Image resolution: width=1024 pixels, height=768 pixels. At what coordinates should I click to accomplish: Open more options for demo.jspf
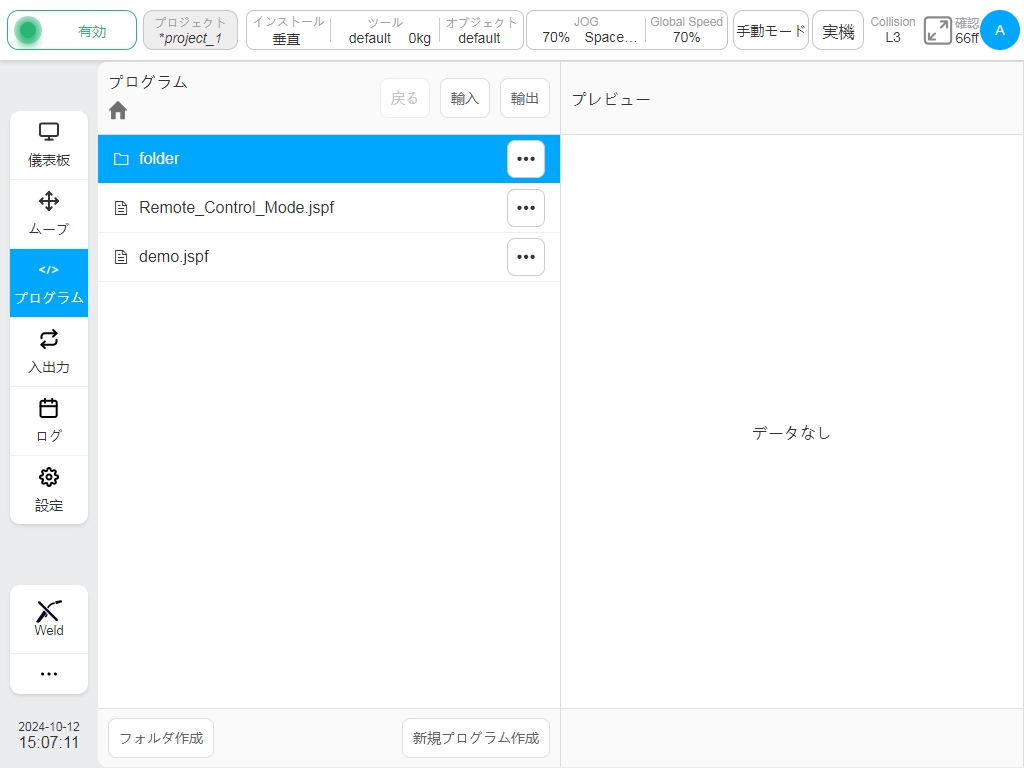point(526,257)
